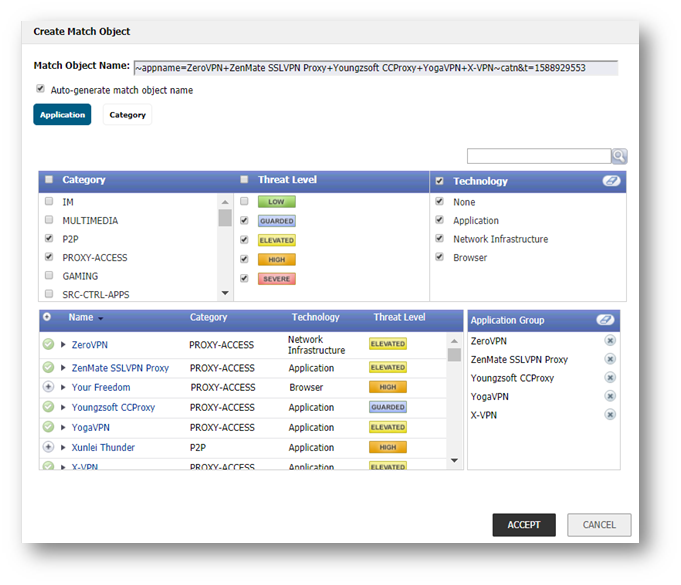This screenshot has width=681, height=585.
Task: Toggle Auto-generate match object name checkbox
Action: click(40, 89)
